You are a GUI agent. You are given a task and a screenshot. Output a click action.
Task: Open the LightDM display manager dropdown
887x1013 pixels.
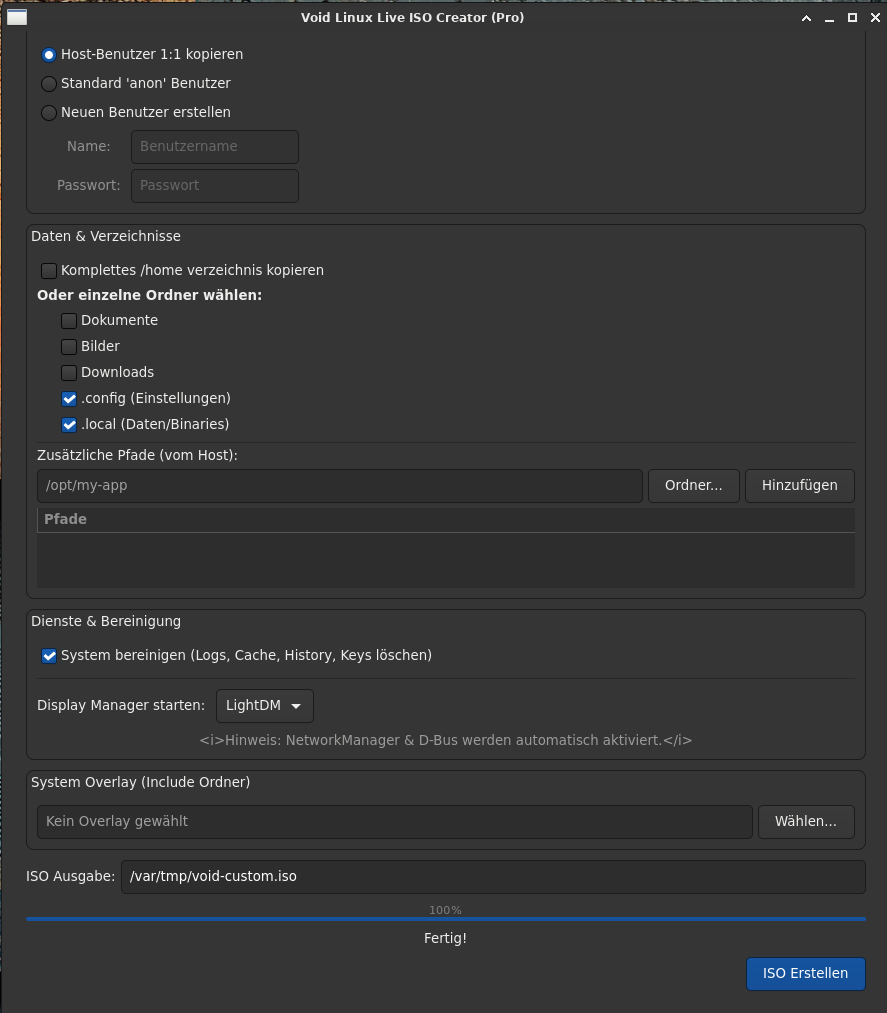(264, 706)
